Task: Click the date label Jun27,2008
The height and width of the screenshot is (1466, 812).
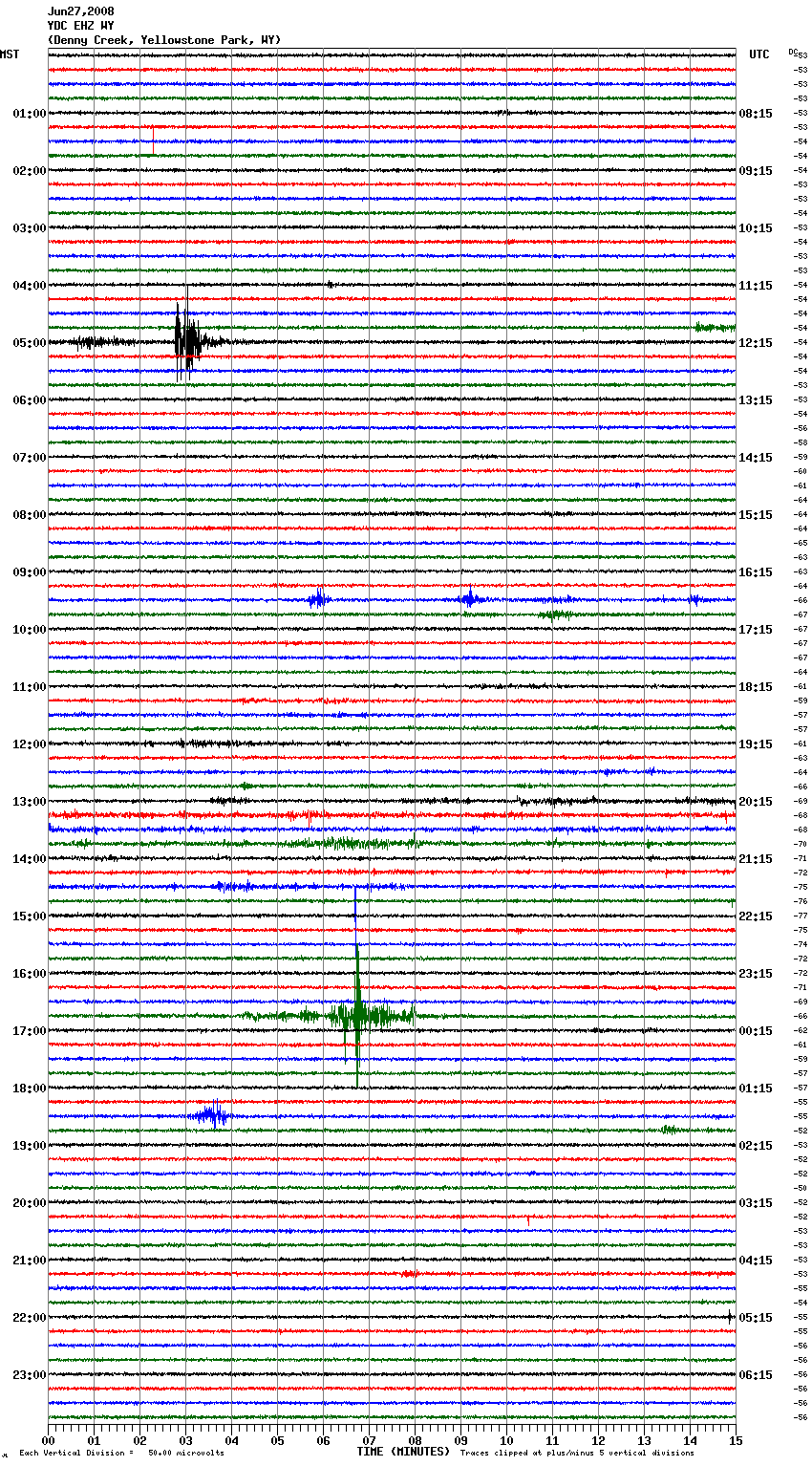Action: [81, 11]
